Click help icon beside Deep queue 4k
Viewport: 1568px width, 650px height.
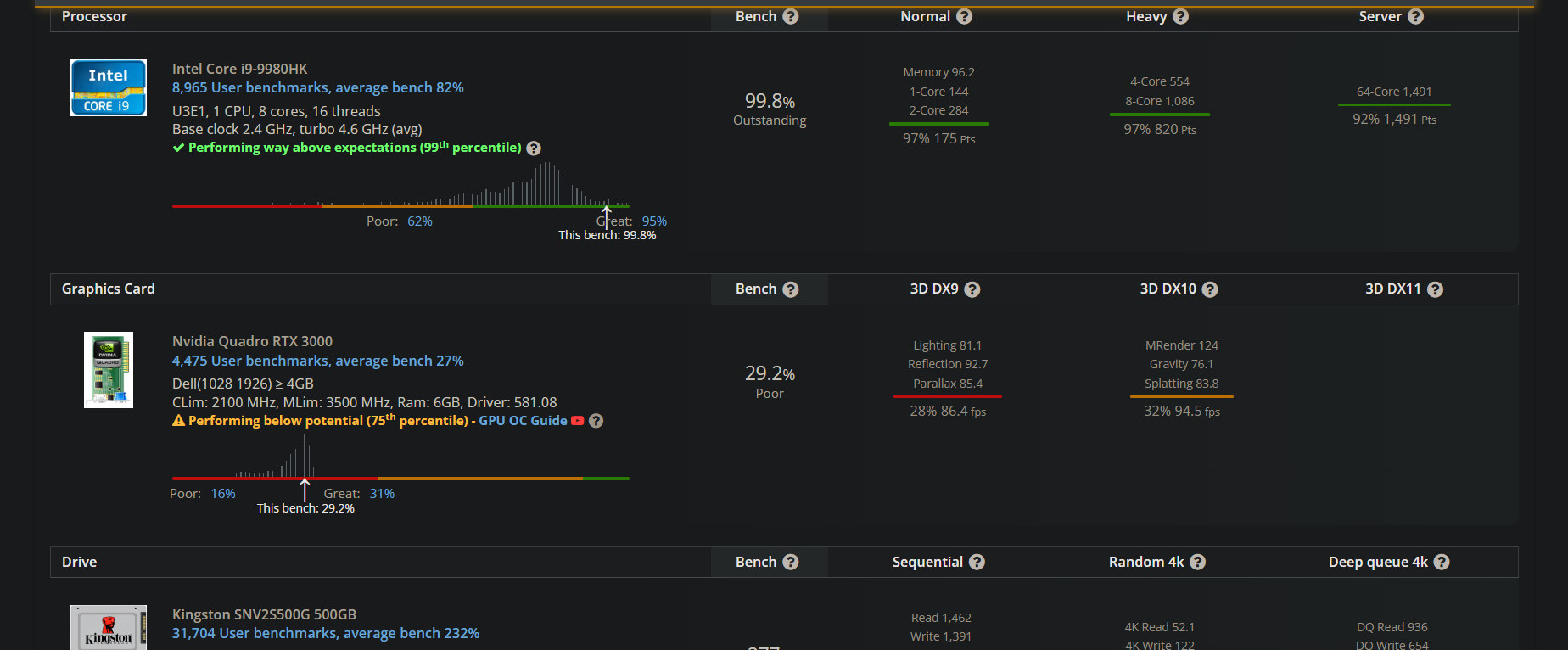(1442, 562)
